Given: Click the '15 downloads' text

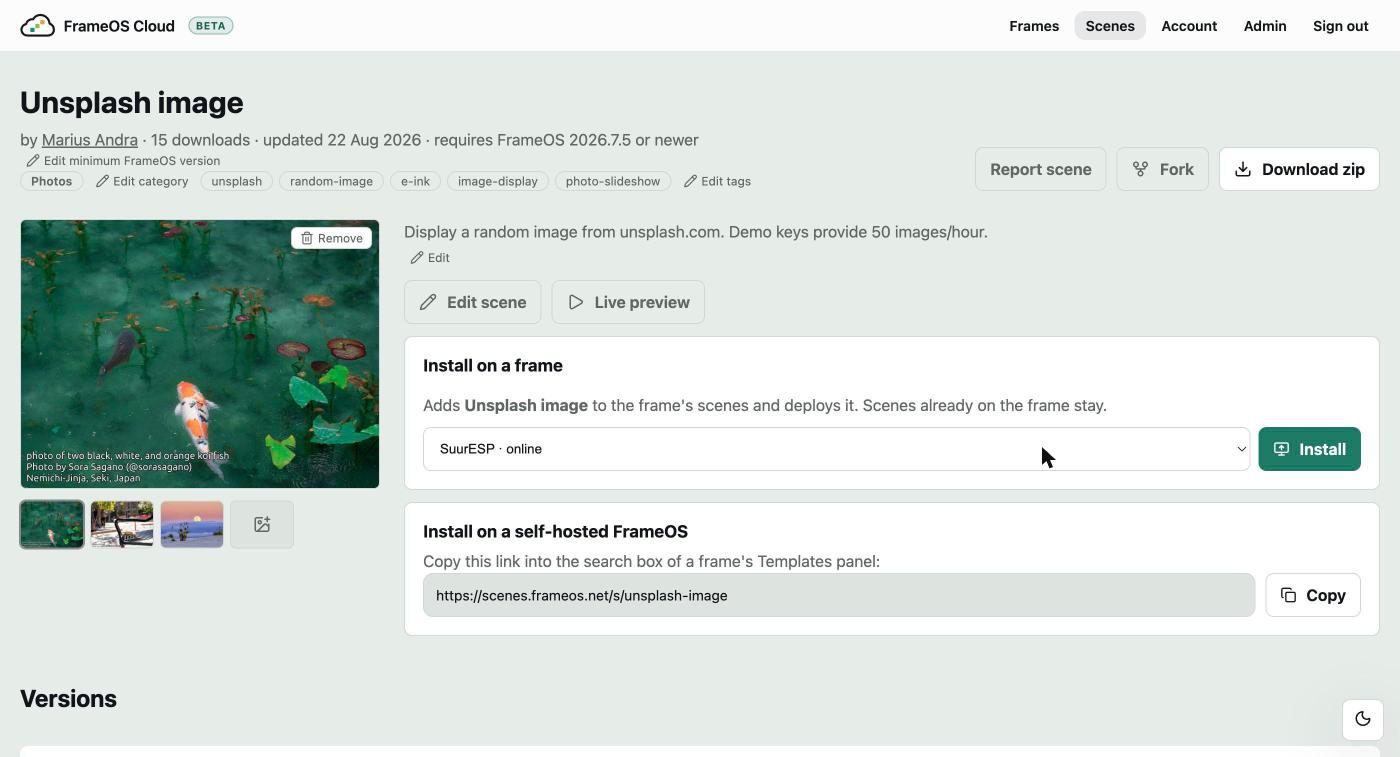Looking at the screenshot, I should click(x=200, y=140).
